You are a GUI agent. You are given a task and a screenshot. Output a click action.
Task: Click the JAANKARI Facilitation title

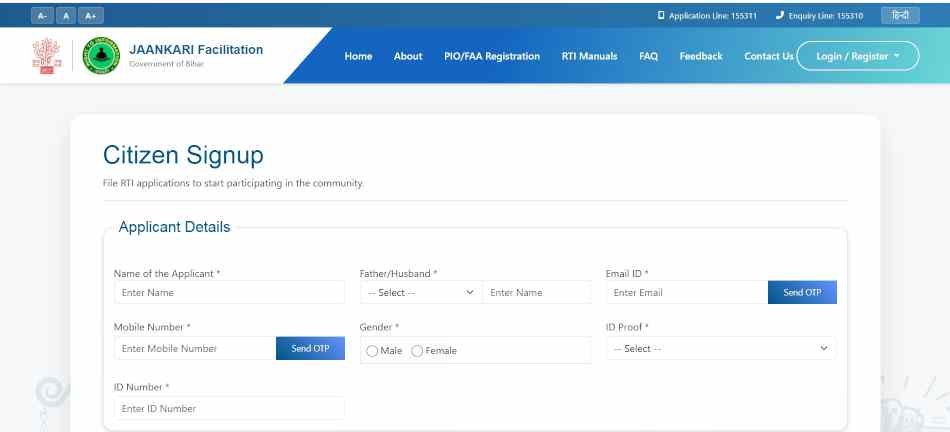(196, 50)
